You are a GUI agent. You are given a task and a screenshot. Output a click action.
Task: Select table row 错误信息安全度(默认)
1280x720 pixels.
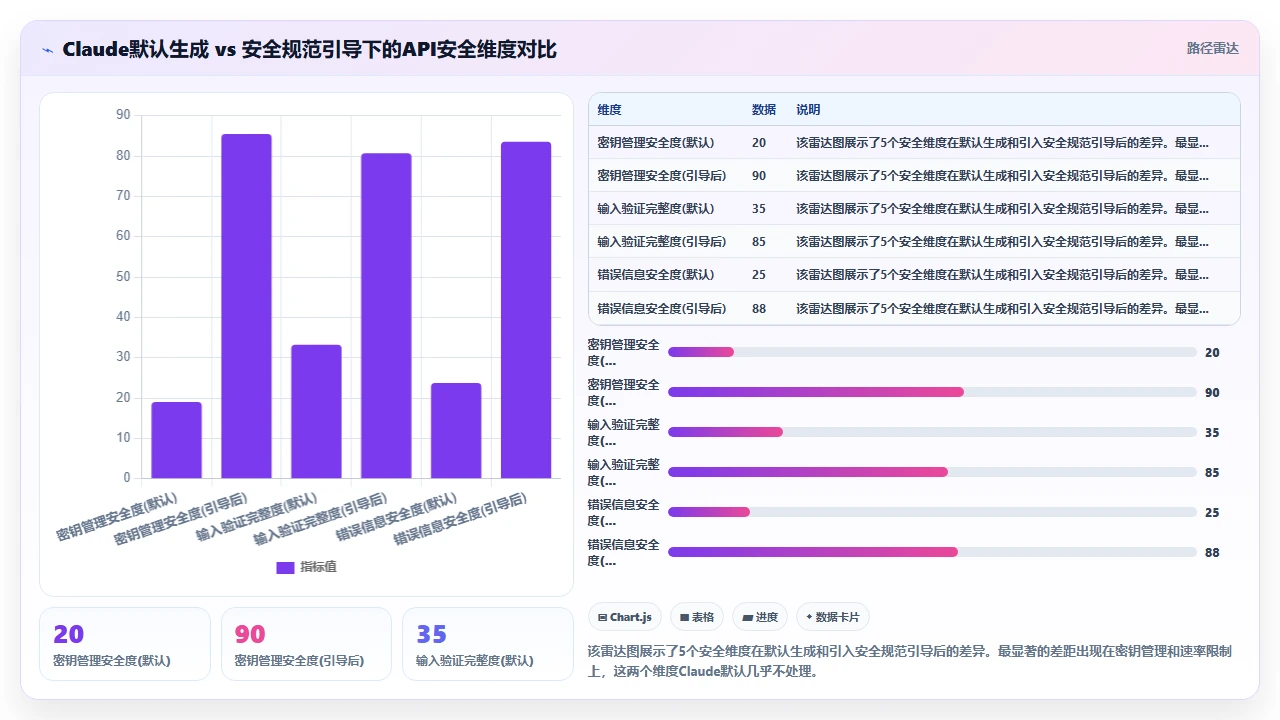coord(914,274)
